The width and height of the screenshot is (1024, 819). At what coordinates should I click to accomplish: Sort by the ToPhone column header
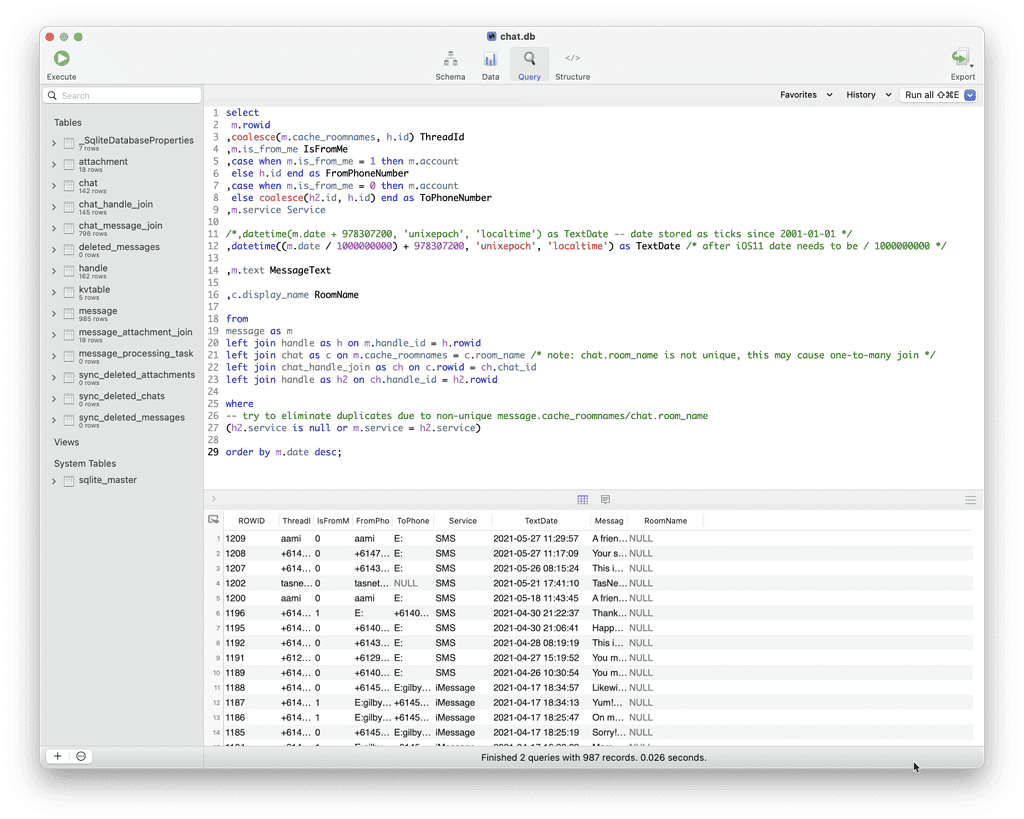coord(413,521)
